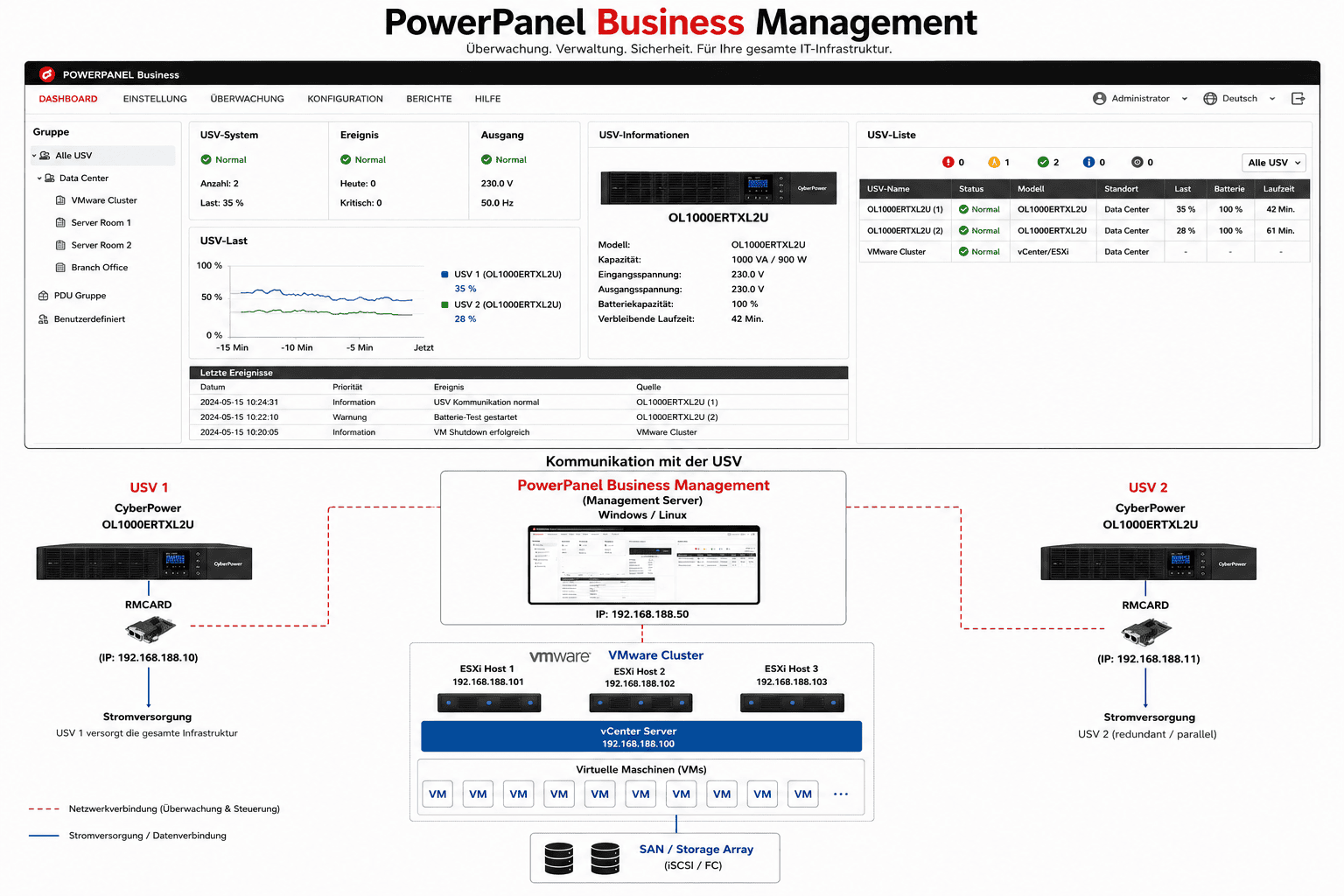
Task: Open the EINSTELLUNG menu
Action: pyautogui.click(x=155, y=99)
